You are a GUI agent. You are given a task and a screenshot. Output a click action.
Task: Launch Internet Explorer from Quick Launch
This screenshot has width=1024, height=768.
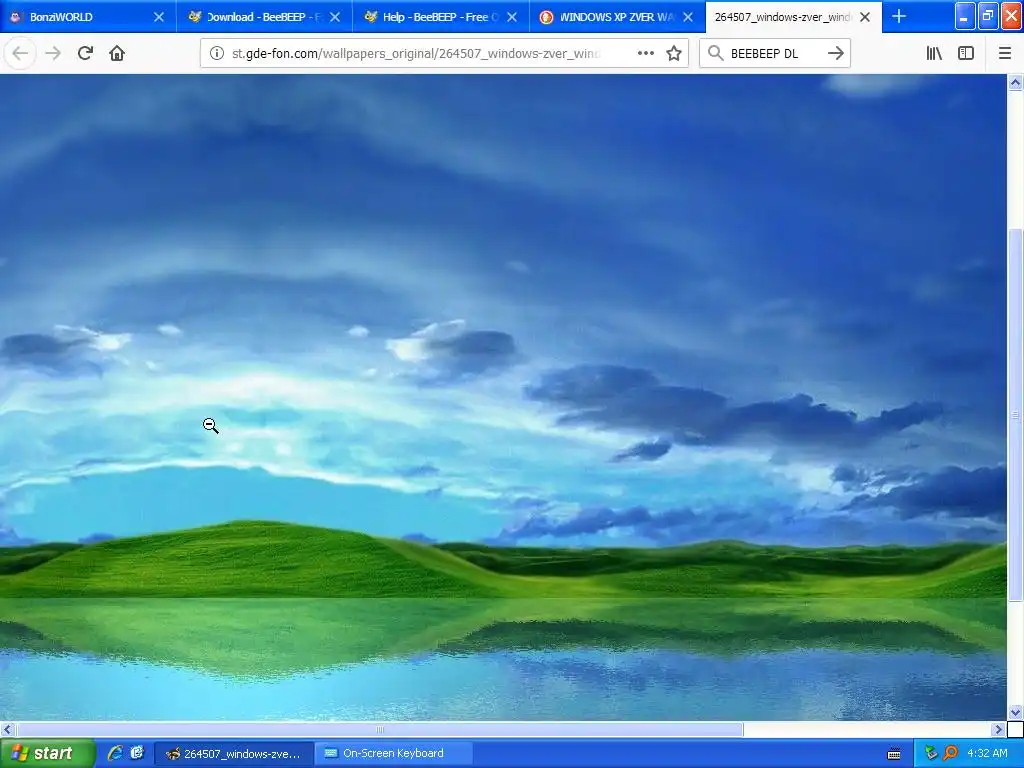pyautogui.click(x=115, y=753)
